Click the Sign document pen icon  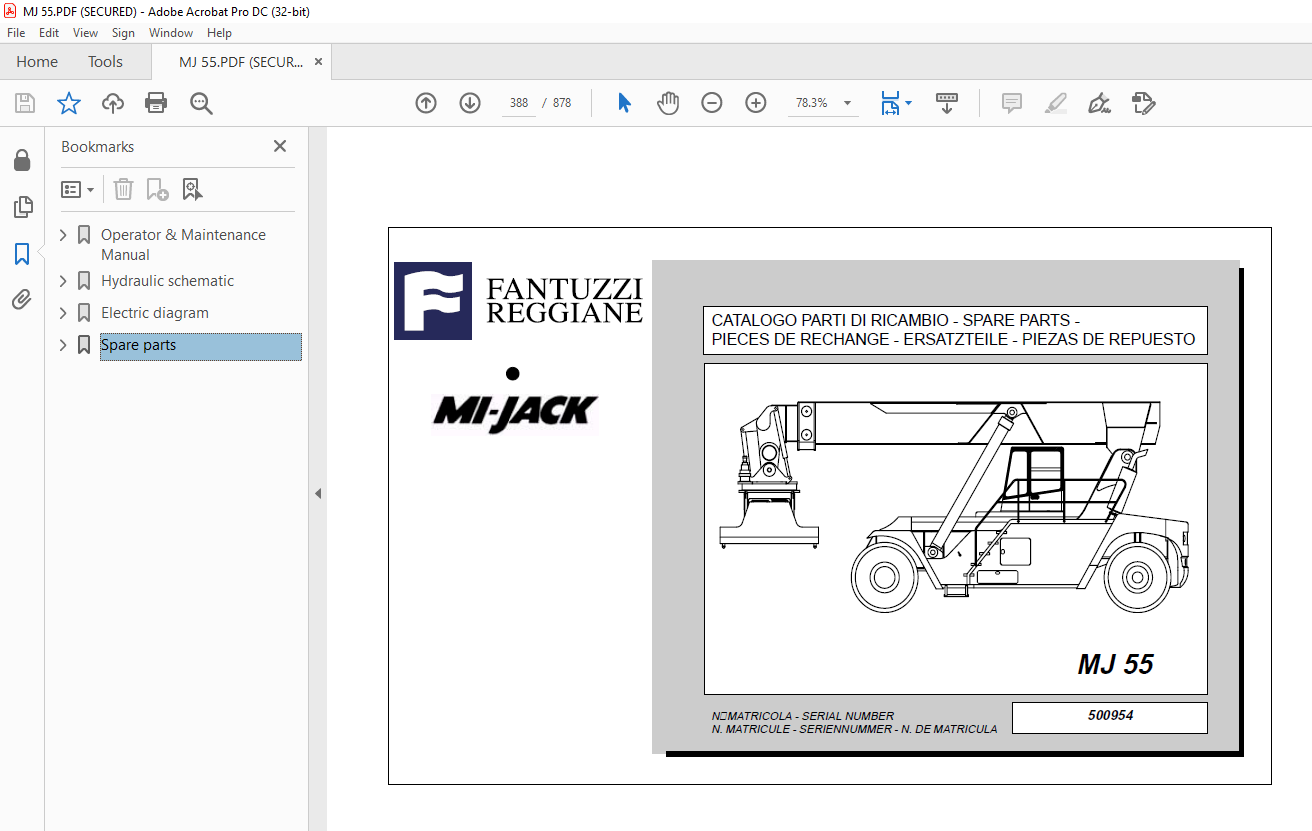click(1099, 103)
